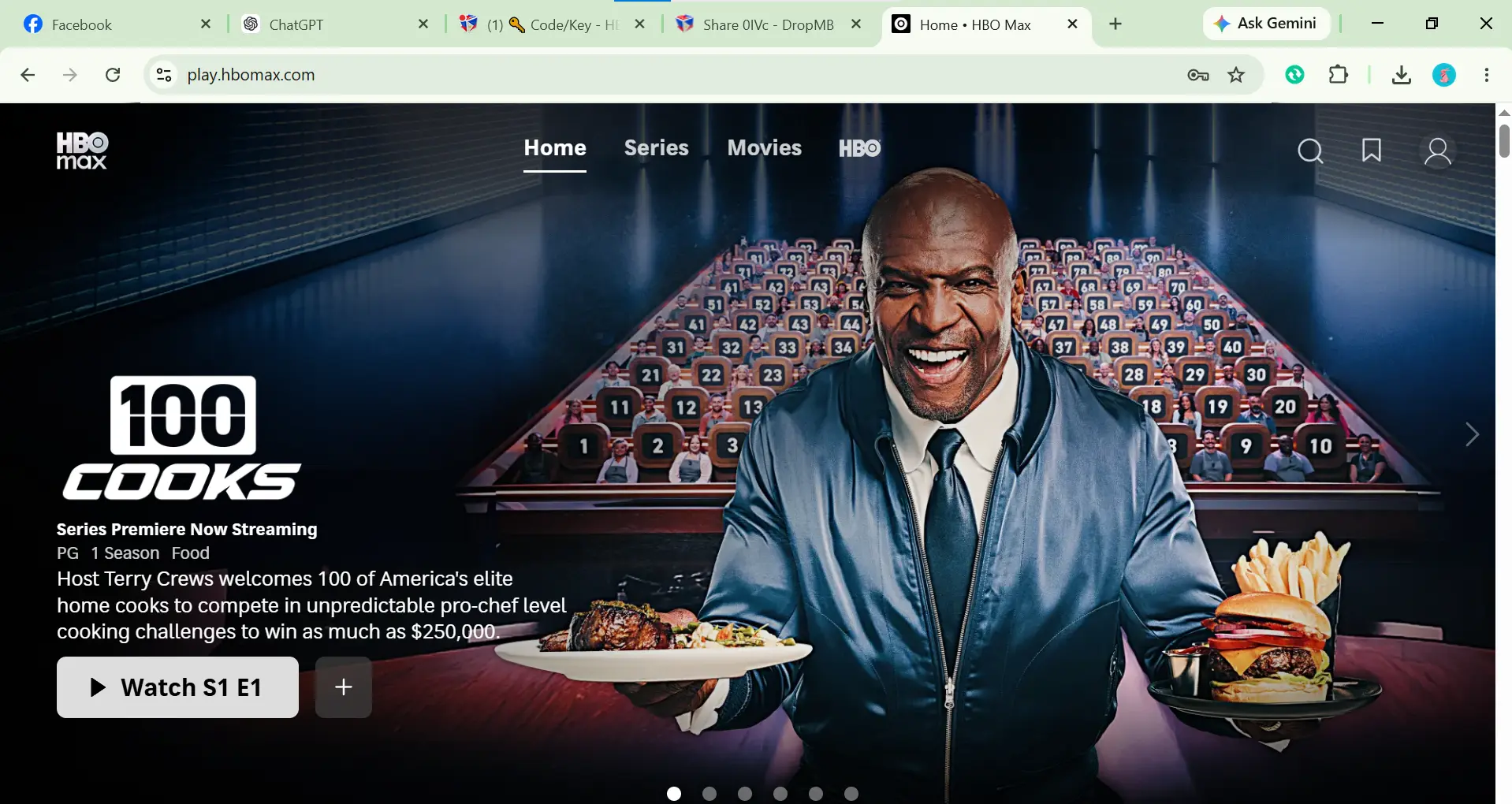The height and width of the screenshot is (804, 1512).
Task: Select the Series nav item
Action: pos(656,148)
